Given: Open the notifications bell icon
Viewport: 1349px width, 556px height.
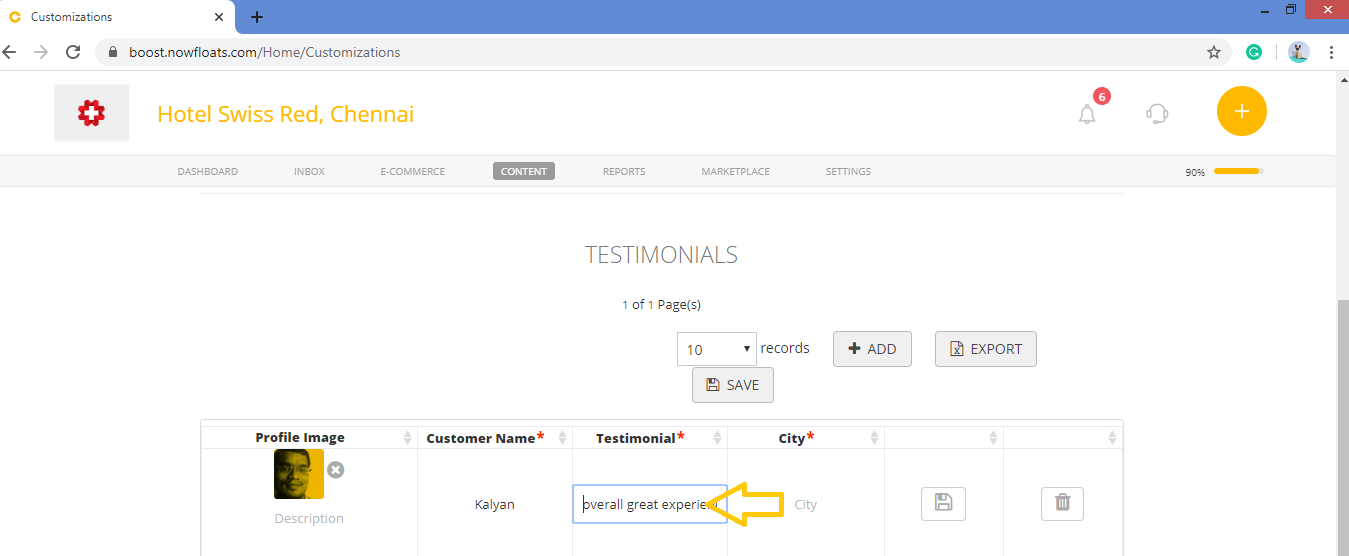Looking at the screenshot, I should click(1087, 114).
